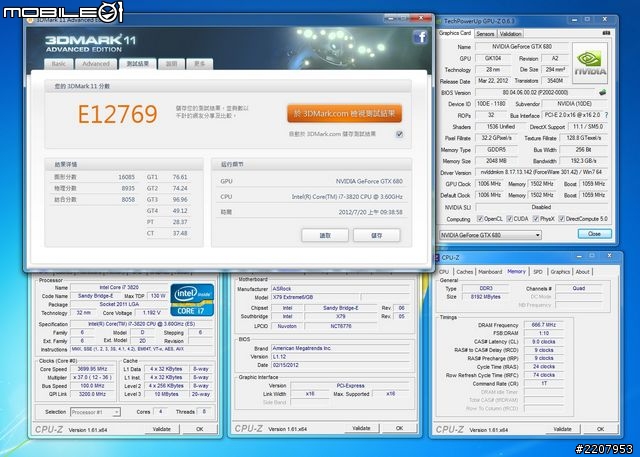The width and height of the screenshot is (640, 457).
Task: Click the 儲存 save button in 3DMark 11
Action: [377, 235]
